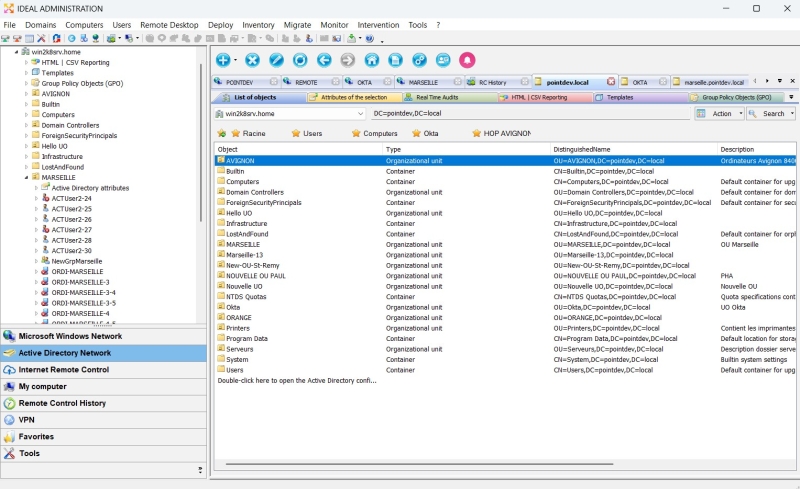Open the win2k8srv.home server dropdown
This screenshot has width=800, height=489.
pyautogui.click(x=361, y=114)
